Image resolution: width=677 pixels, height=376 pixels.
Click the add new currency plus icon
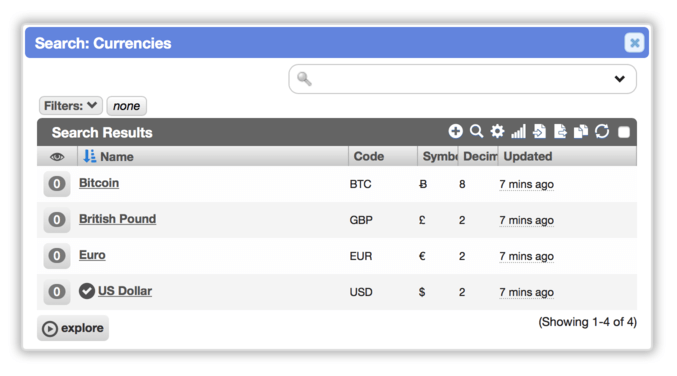pyautogui.click(x=456, y=131)
